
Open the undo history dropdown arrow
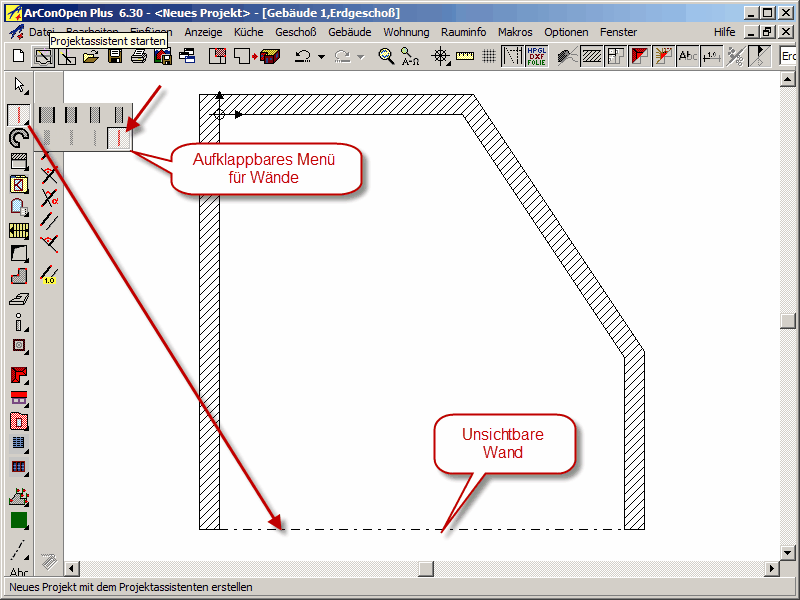coord(321,57)
